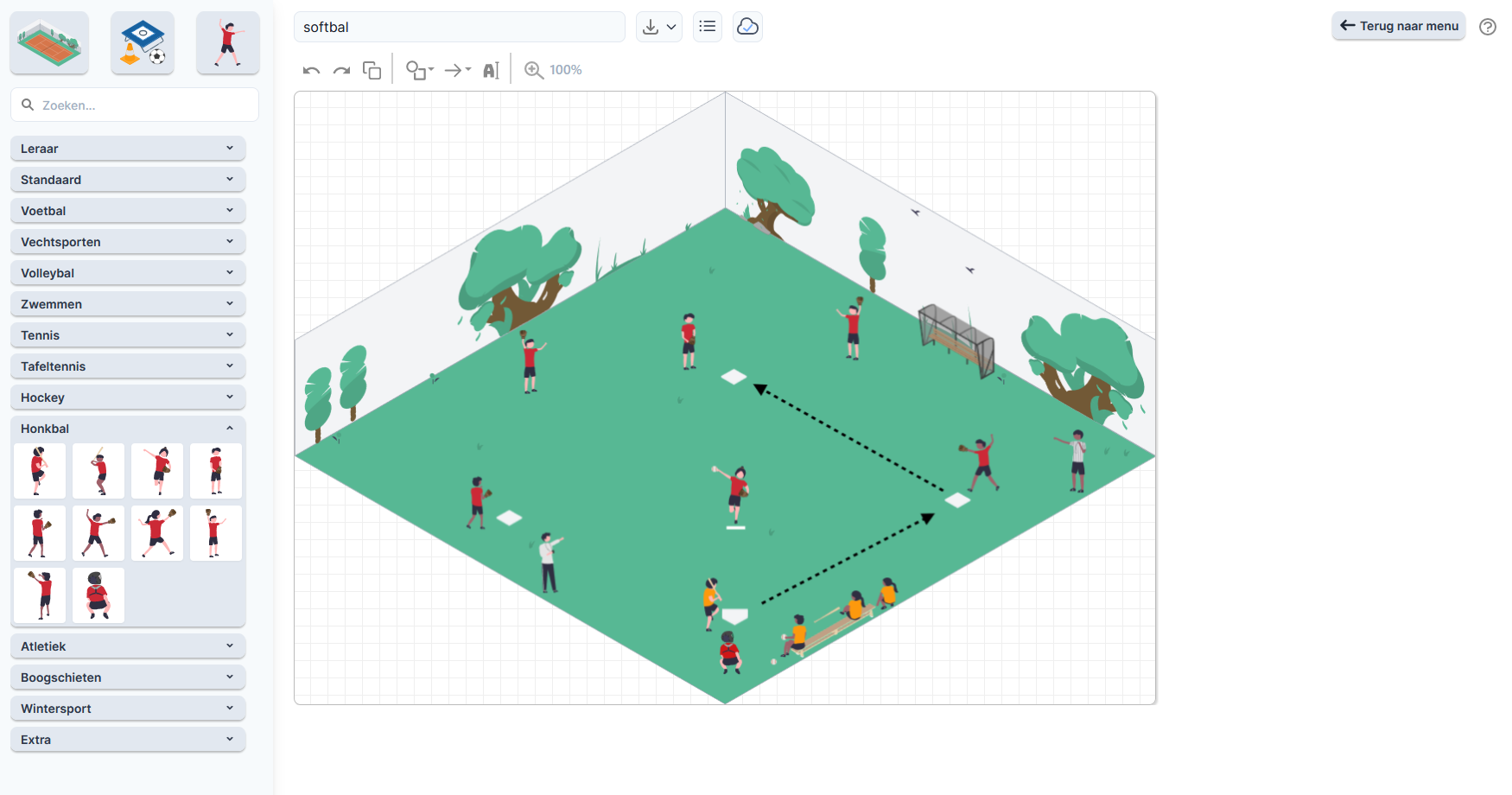
Task: Click the undo arrow icon
Action: (x=312, y=70)
